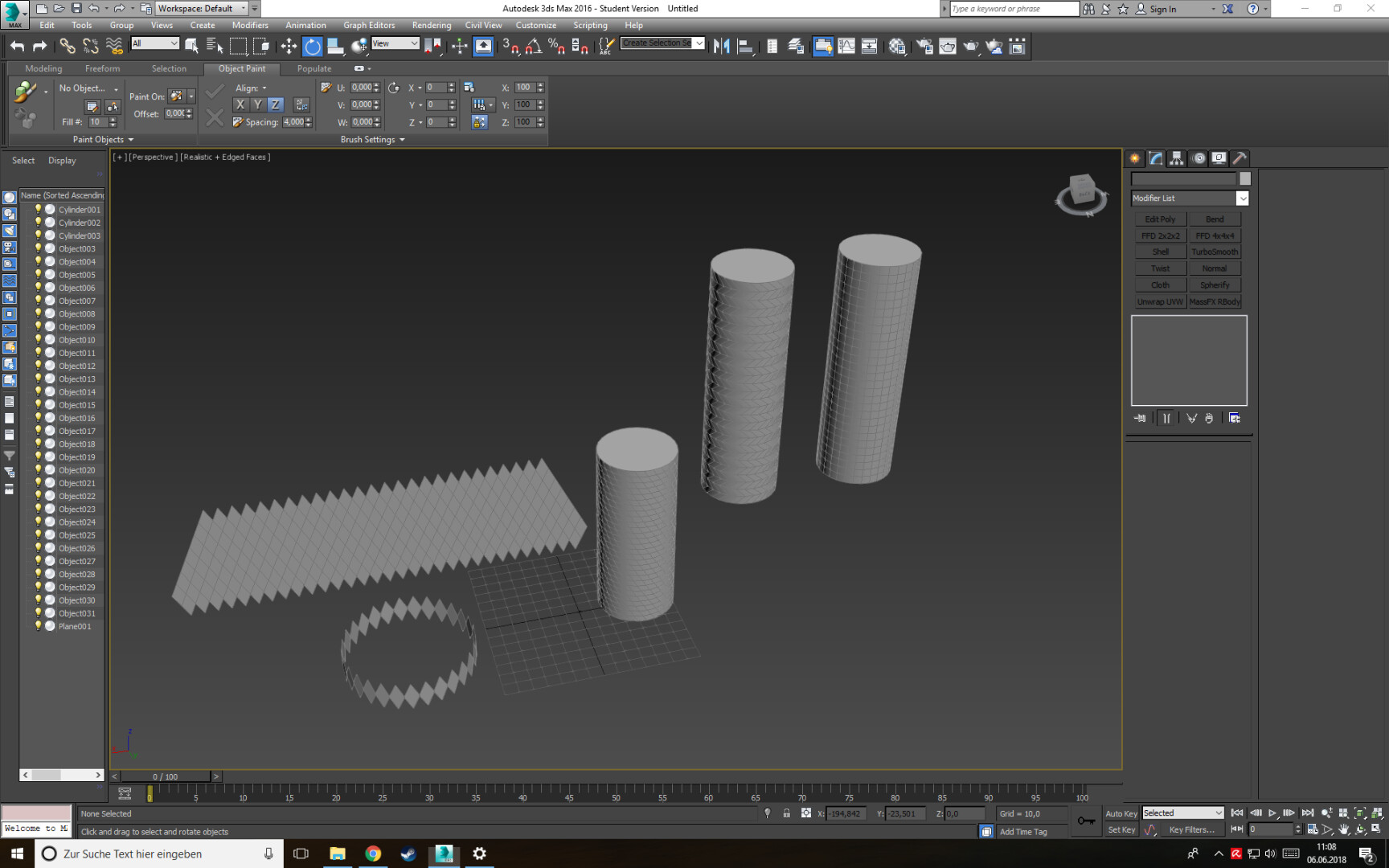Click the Paint brush tool in Object Paint
Viewport: 1389px width, 868px height.
pyautogui.click(x=25, y=92)
